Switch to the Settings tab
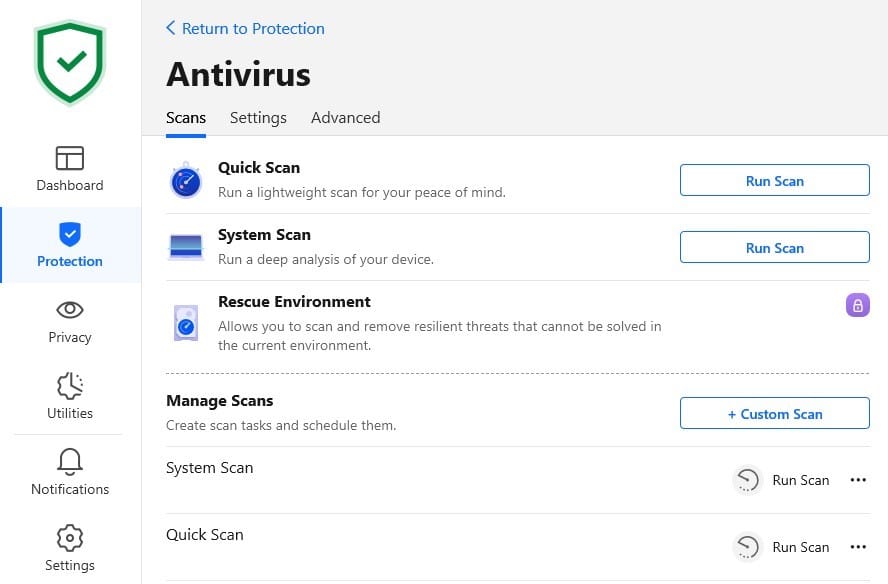 click(x=258, y=117)
